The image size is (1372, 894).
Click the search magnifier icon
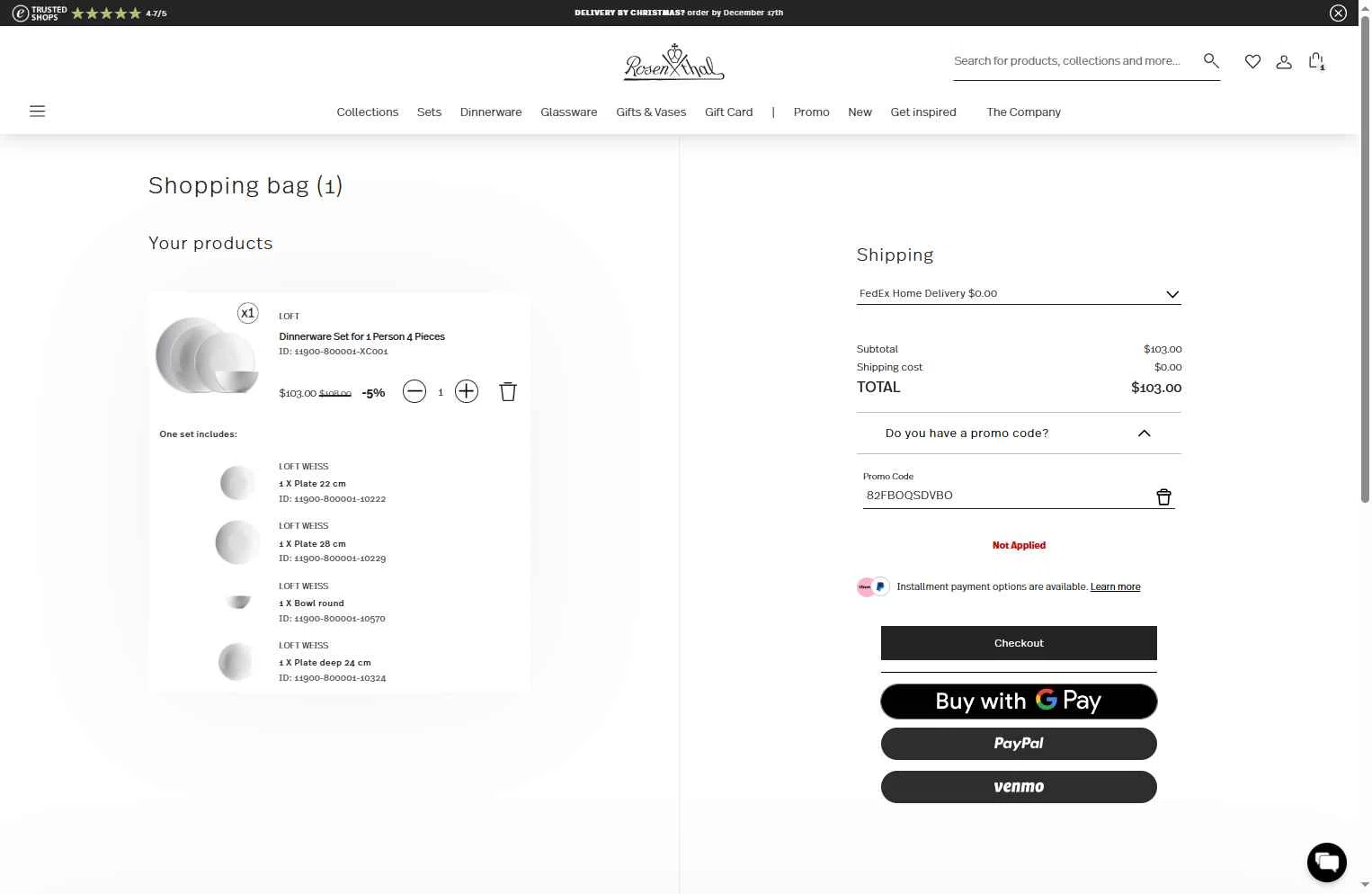(1211, 60)
